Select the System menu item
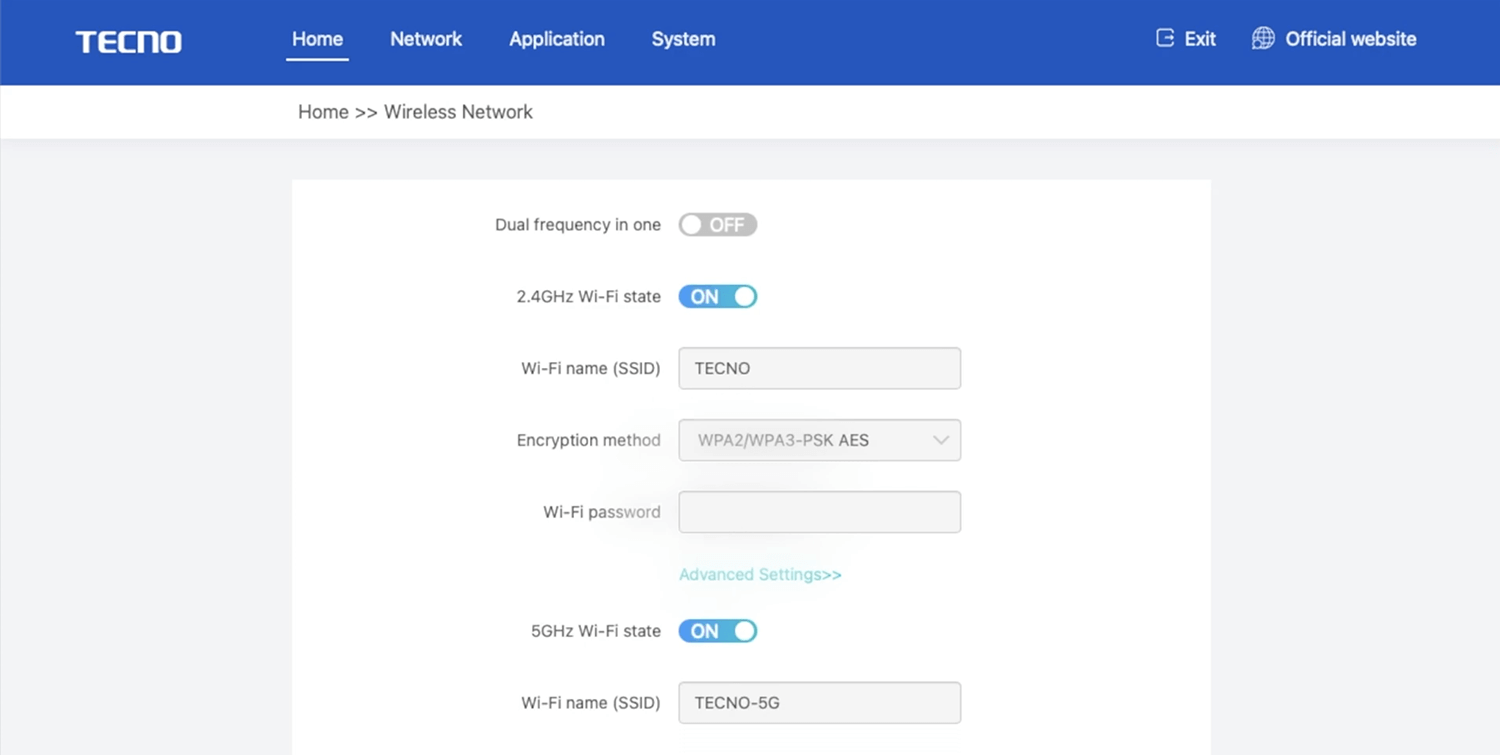Viewport: 1500px width, 755px height. [x=683, y=39]
